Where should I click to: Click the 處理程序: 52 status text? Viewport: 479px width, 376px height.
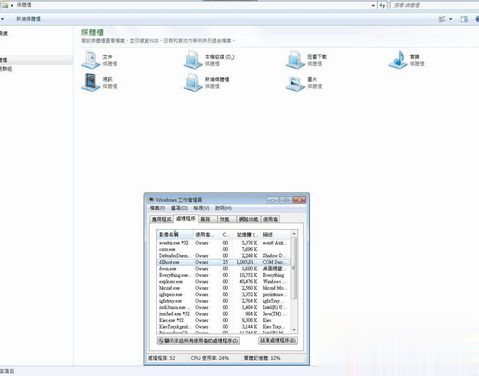162,358
